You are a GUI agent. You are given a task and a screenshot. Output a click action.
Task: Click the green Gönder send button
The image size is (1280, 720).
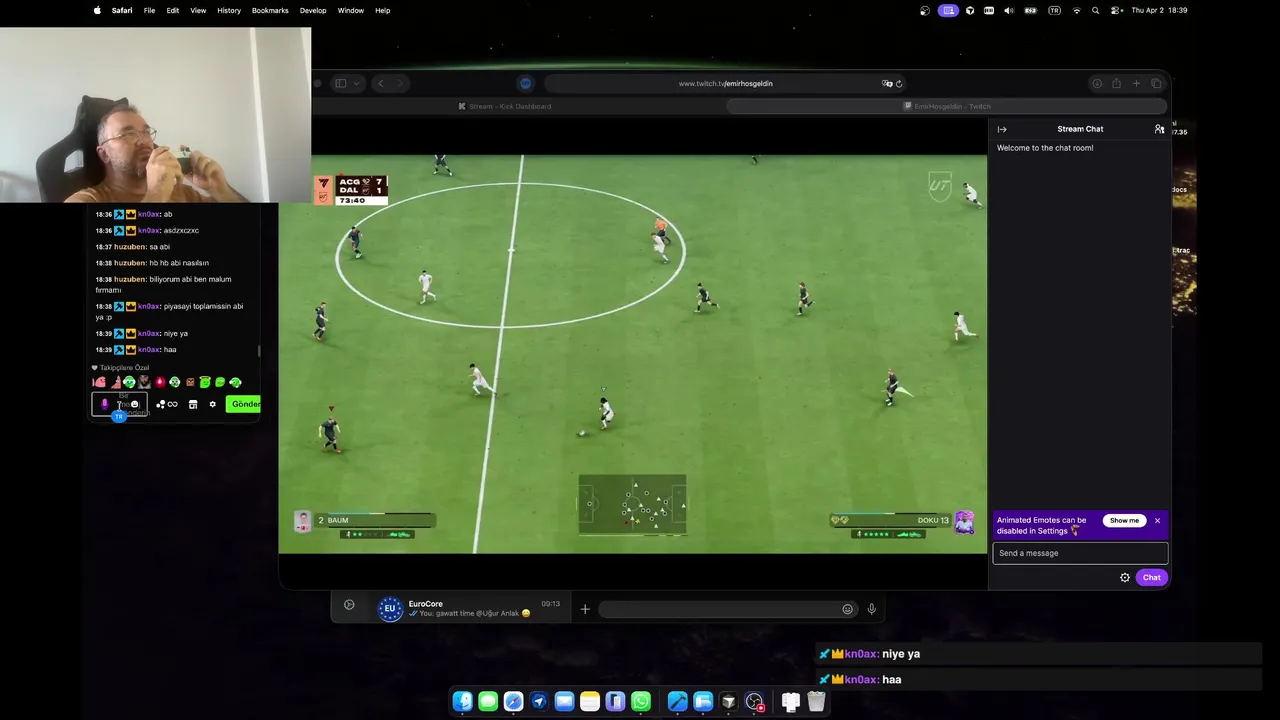pos(243,404)
